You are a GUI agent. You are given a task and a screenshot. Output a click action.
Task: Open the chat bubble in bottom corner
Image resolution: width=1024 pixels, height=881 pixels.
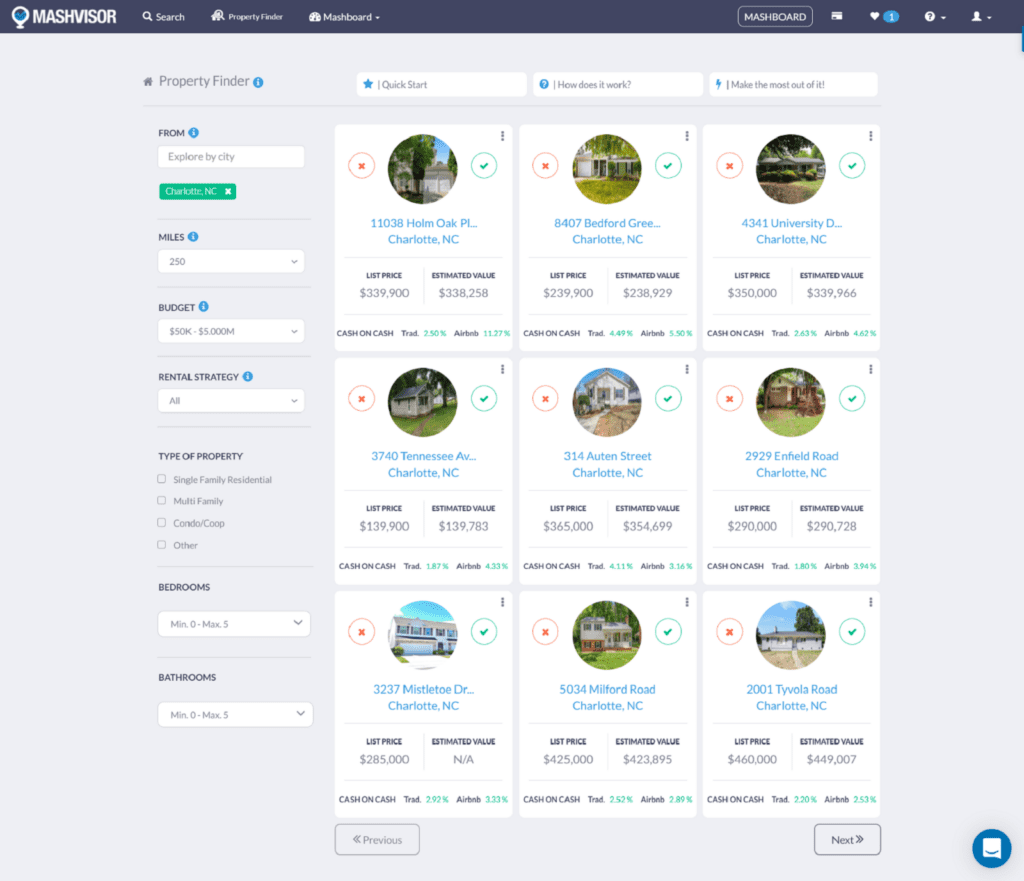tap(991, 848)
